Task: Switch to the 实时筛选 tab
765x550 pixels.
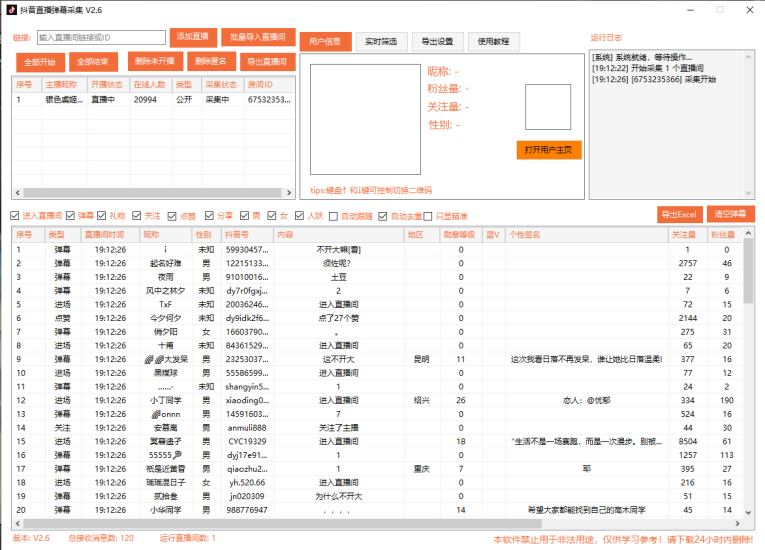Action: click(x=382, y=41)
